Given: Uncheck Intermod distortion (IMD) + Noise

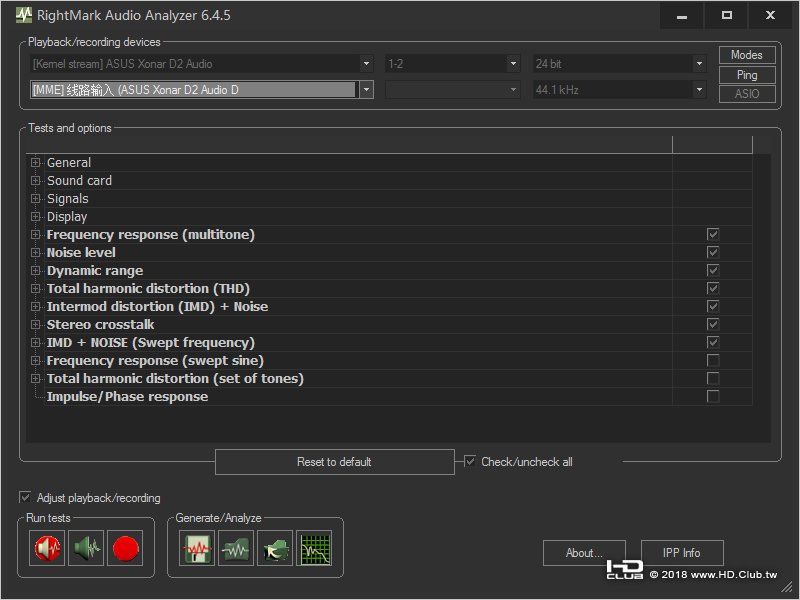Looking at the screenshot, I should click(713, 306).
